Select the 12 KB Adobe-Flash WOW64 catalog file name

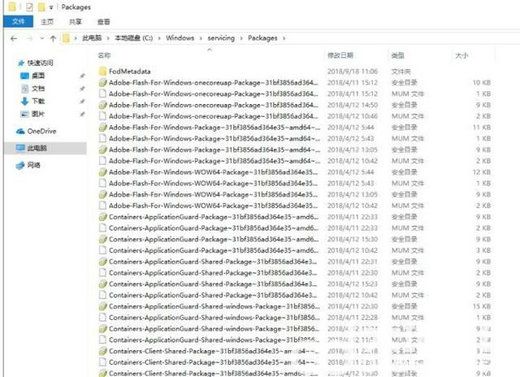click(213, 172)
